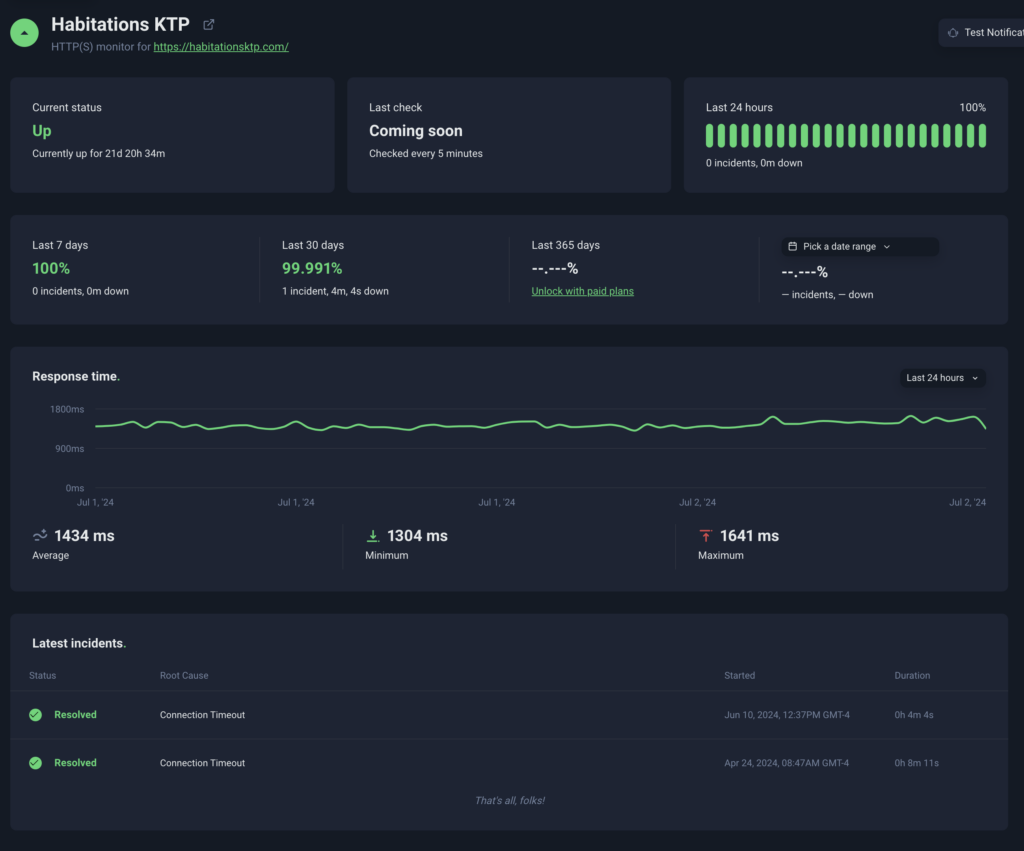Click the Test Notification button
The width and height of the screenshot is (1024, 851).
(x=984, y=33)
